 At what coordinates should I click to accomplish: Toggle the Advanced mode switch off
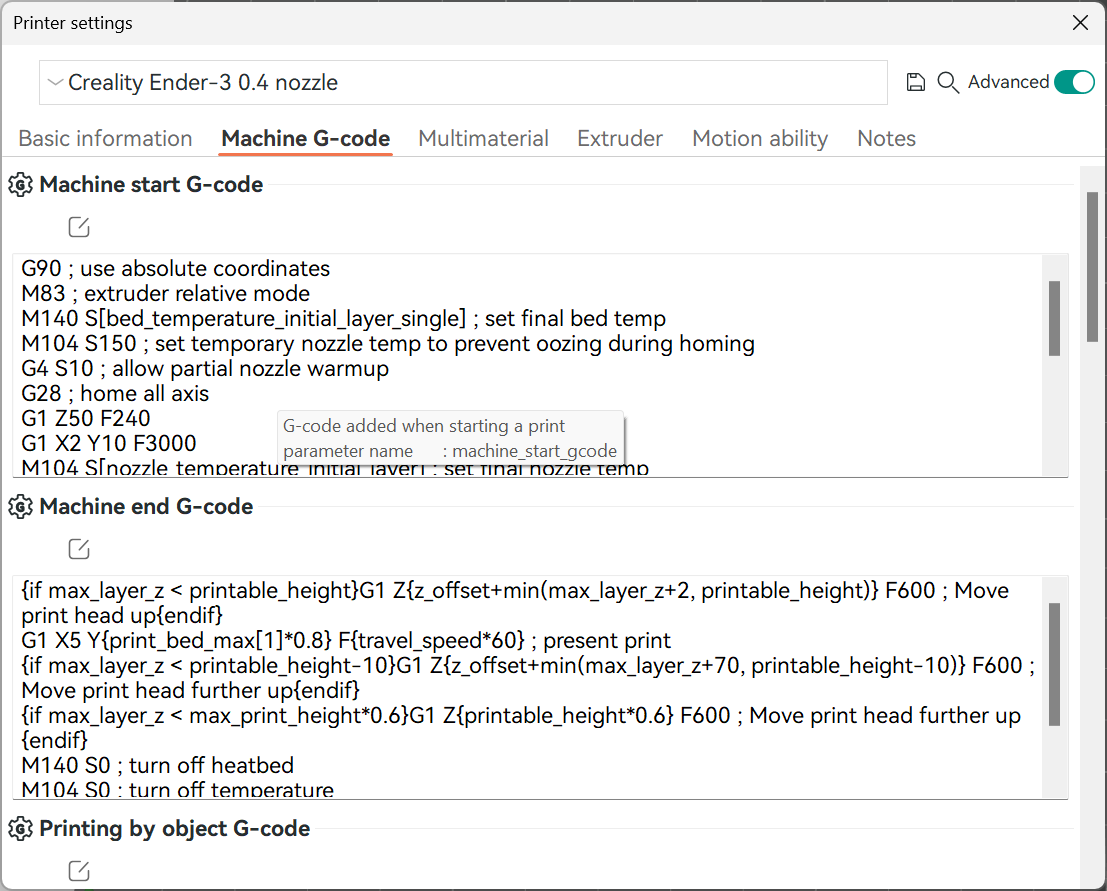(x=1074, y=82)
